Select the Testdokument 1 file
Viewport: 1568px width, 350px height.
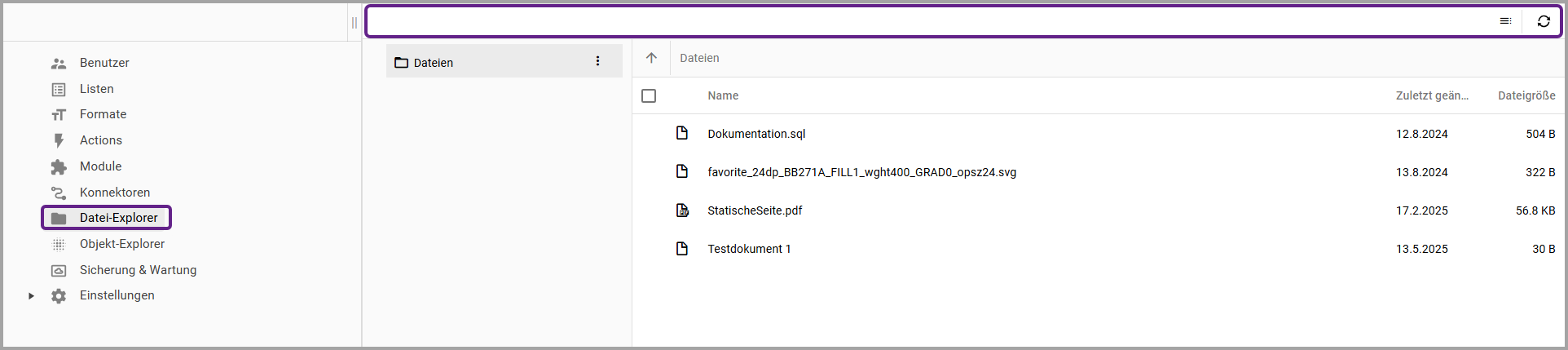tap(749, 249)
